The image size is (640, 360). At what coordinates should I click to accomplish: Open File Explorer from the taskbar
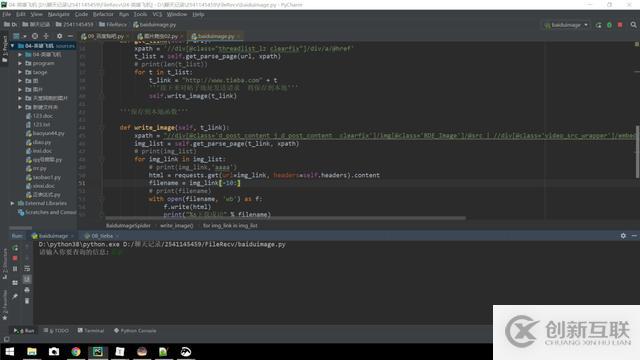(32, 351)
